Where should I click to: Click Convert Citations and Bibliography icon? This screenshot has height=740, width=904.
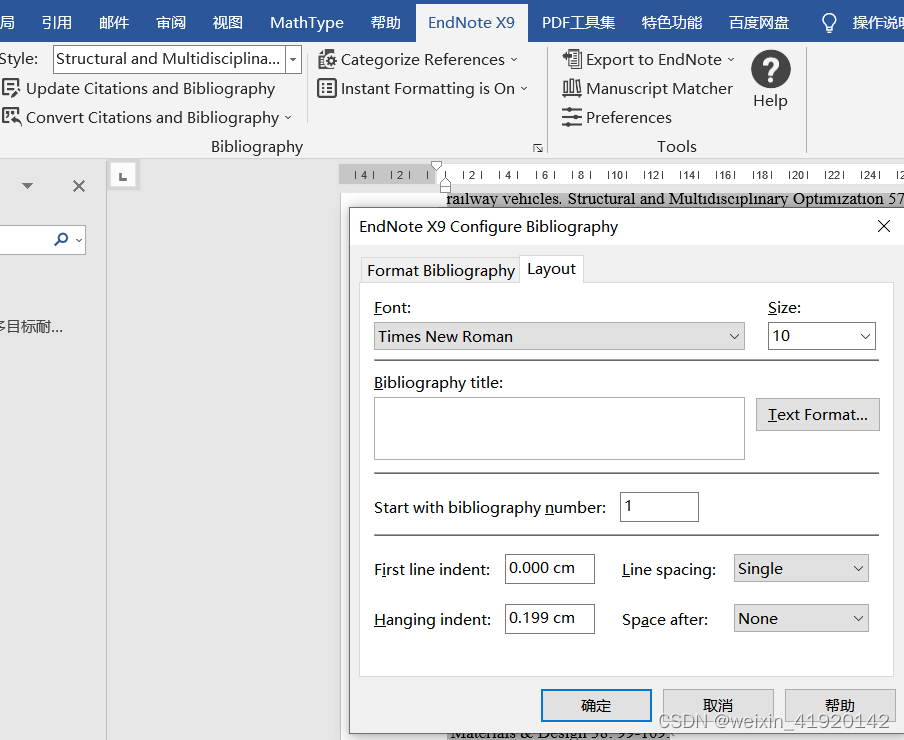tap(10, 117)
